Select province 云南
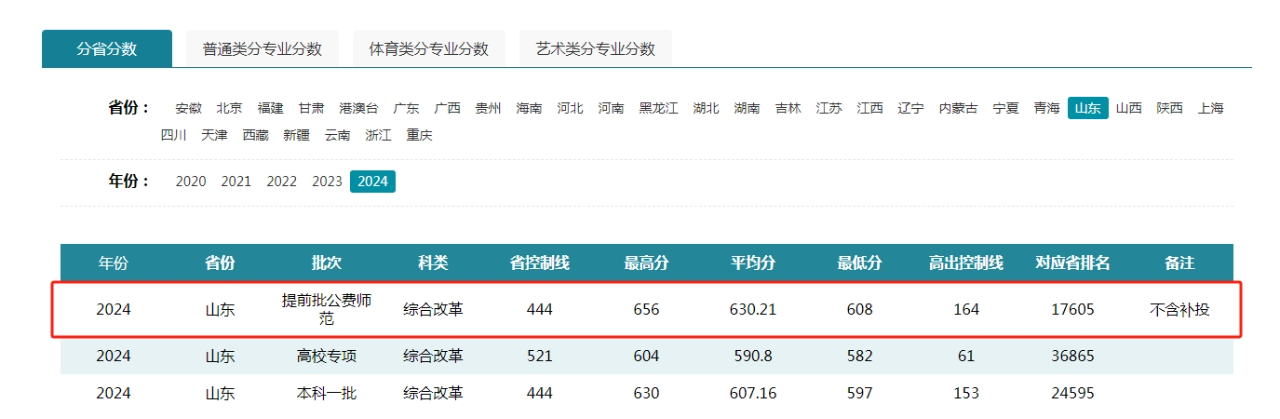Screen dimensions: 1280x419 point(338,135)
